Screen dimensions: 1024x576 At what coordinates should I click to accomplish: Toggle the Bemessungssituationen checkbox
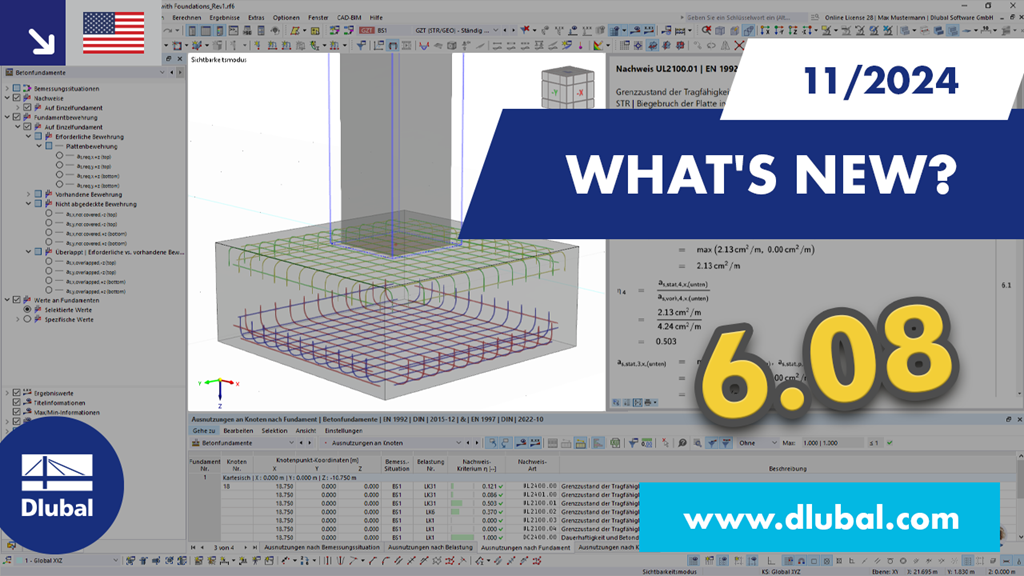17,88
